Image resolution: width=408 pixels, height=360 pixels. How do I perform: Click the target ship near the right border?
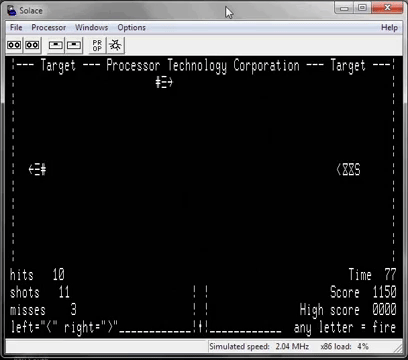click(x=348, y=170)
